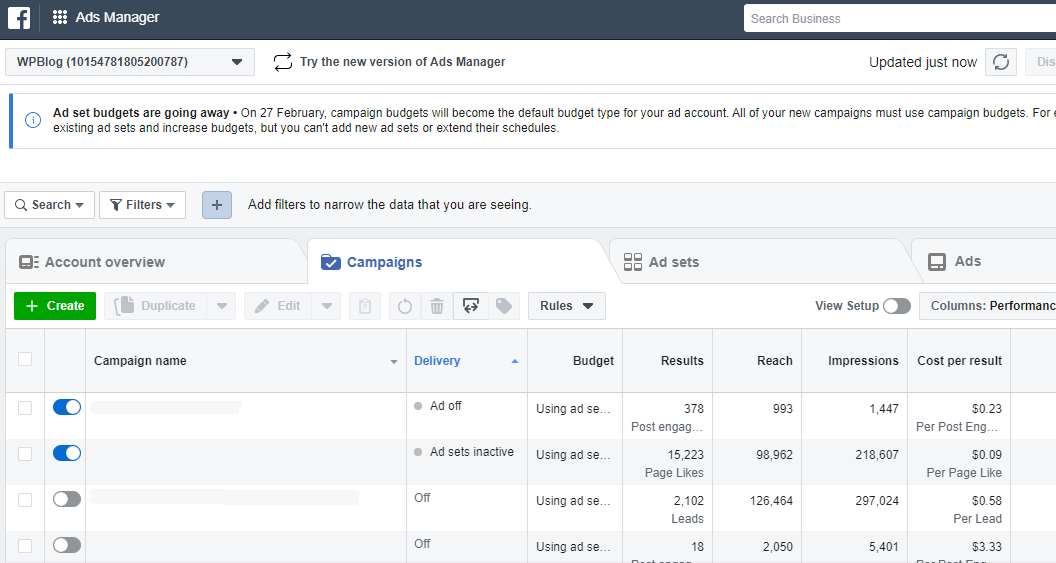This screenshot has width=1056, height=563.
Task: Toggle the View Setup switch
Action: pyautogui.click(x=897, y=306)
